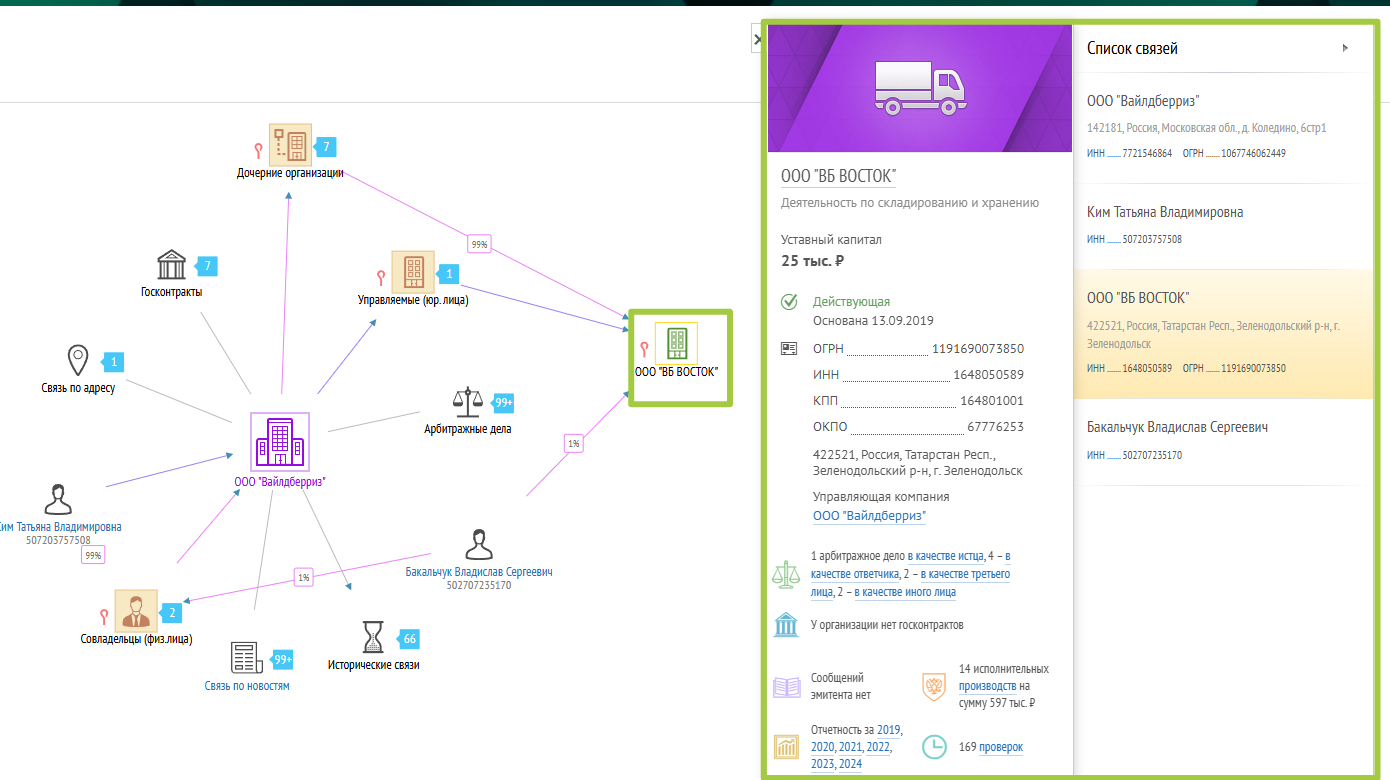Open the Арбитражные дела scales icon

pyautogui.click(x=467, y=402)
